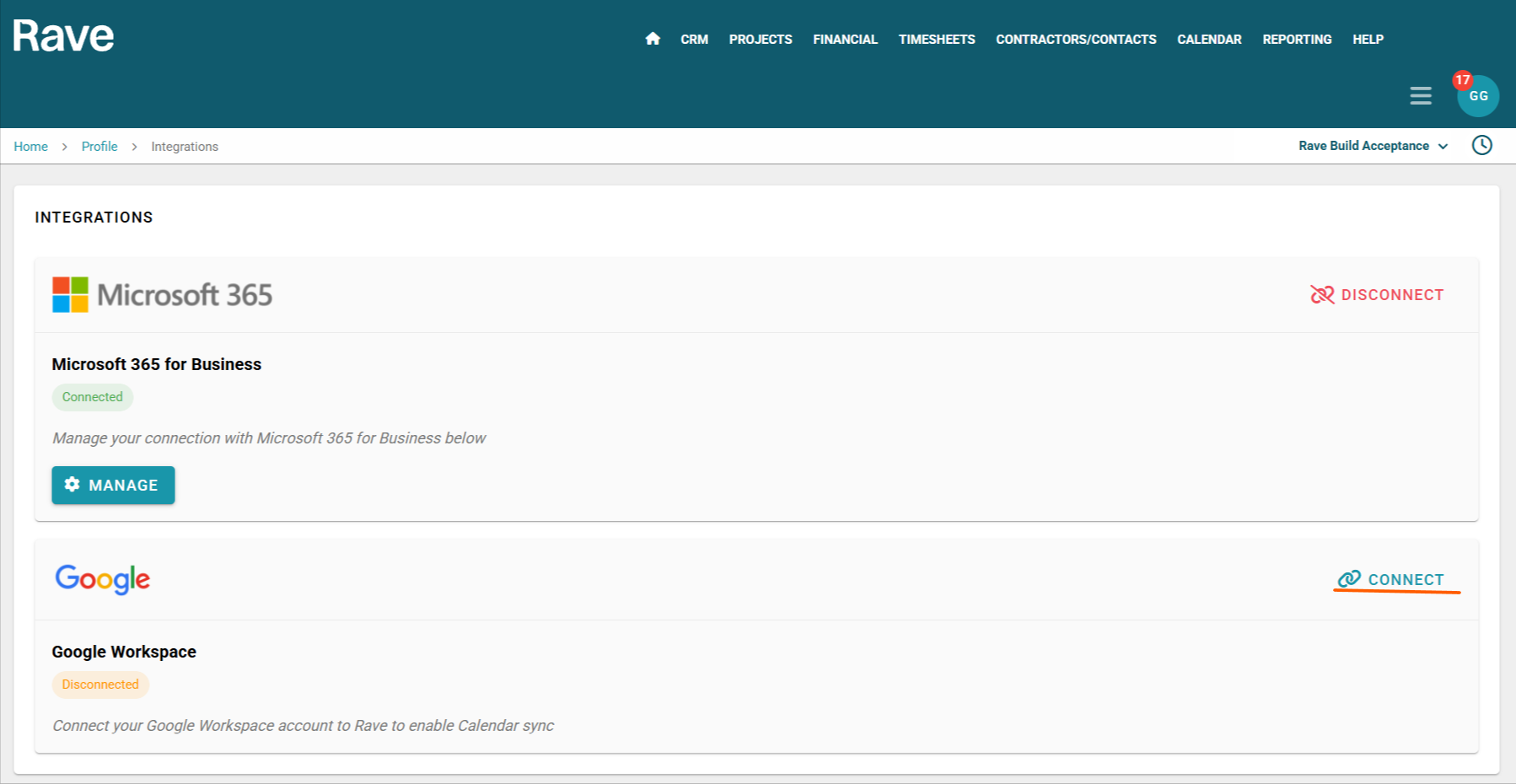
Task: Click the Microsoft 365 logo
Action: coord(163,295)
